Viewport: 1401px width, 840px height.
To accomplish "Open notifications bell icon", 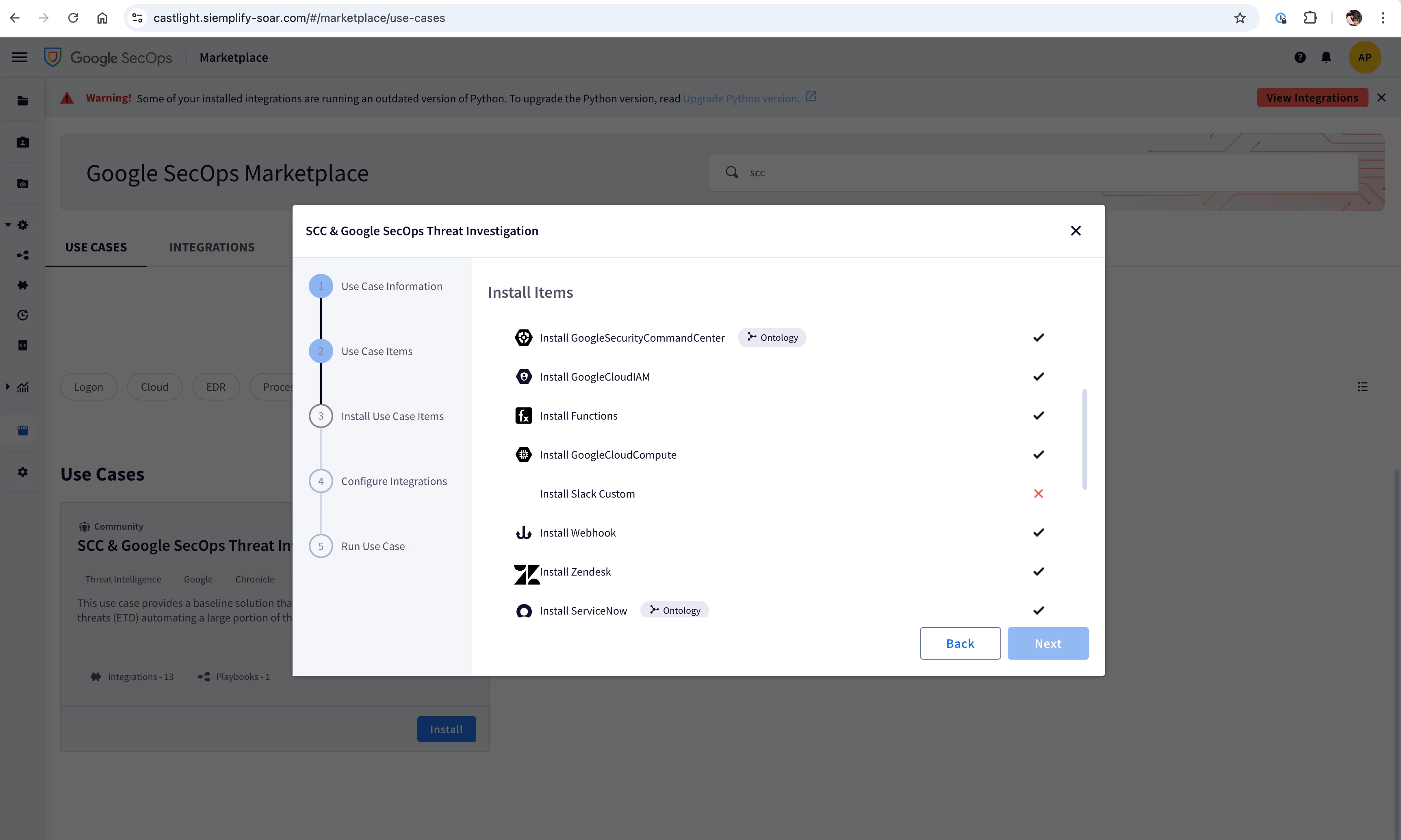I will point(1326,57).
